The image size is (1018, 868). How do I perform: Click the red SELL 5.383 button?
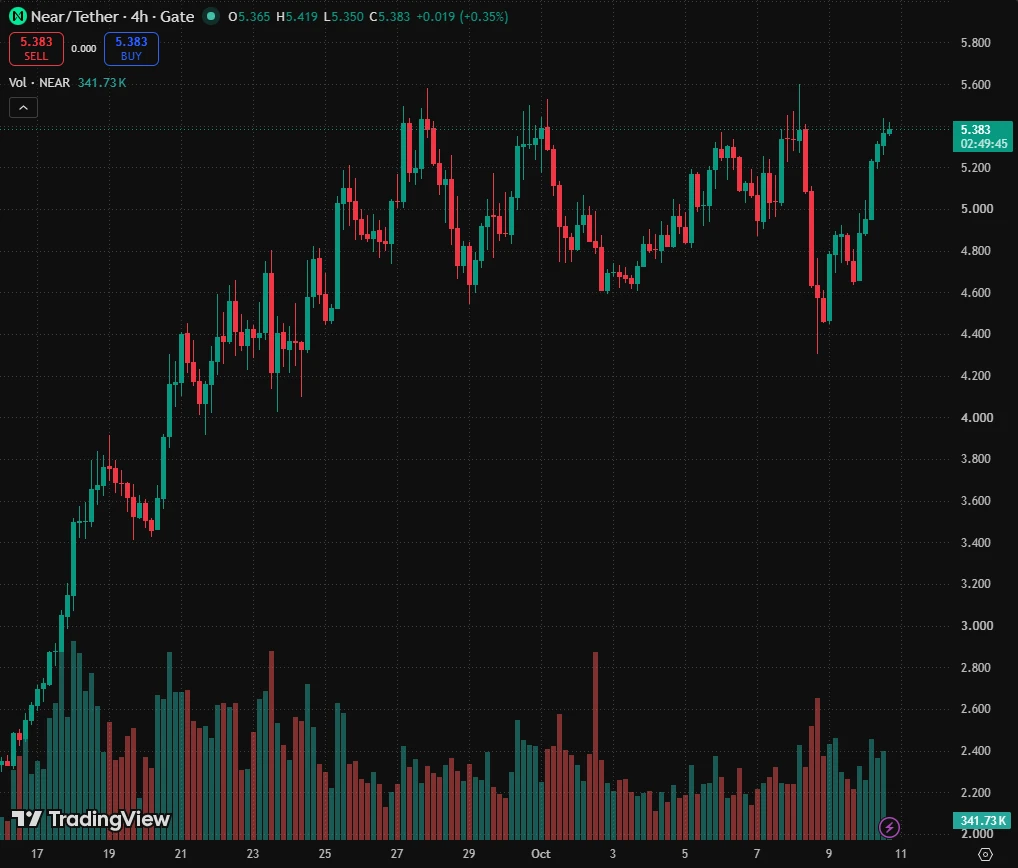[x=36, y=49]
